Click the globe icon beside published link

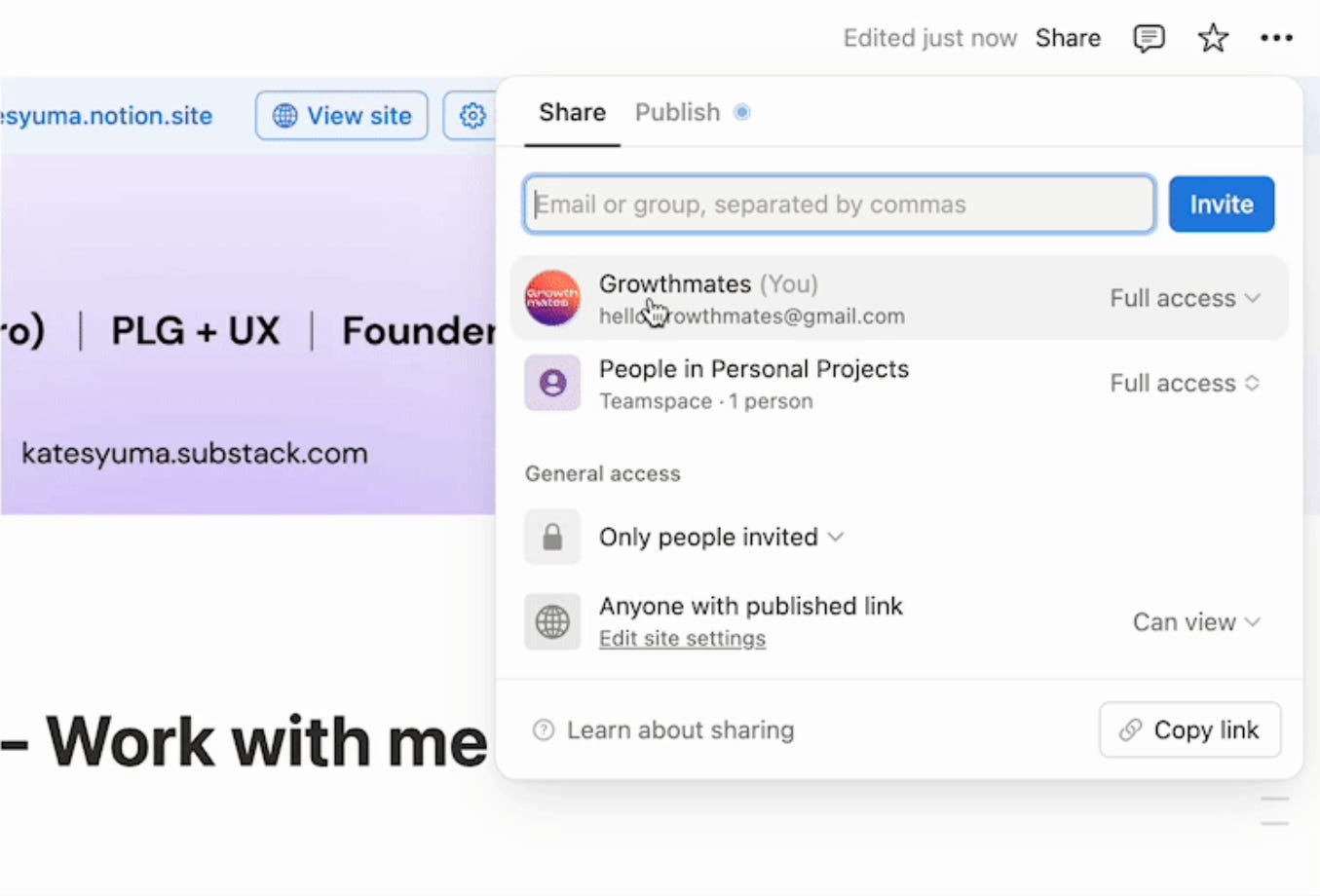[552, 621]
